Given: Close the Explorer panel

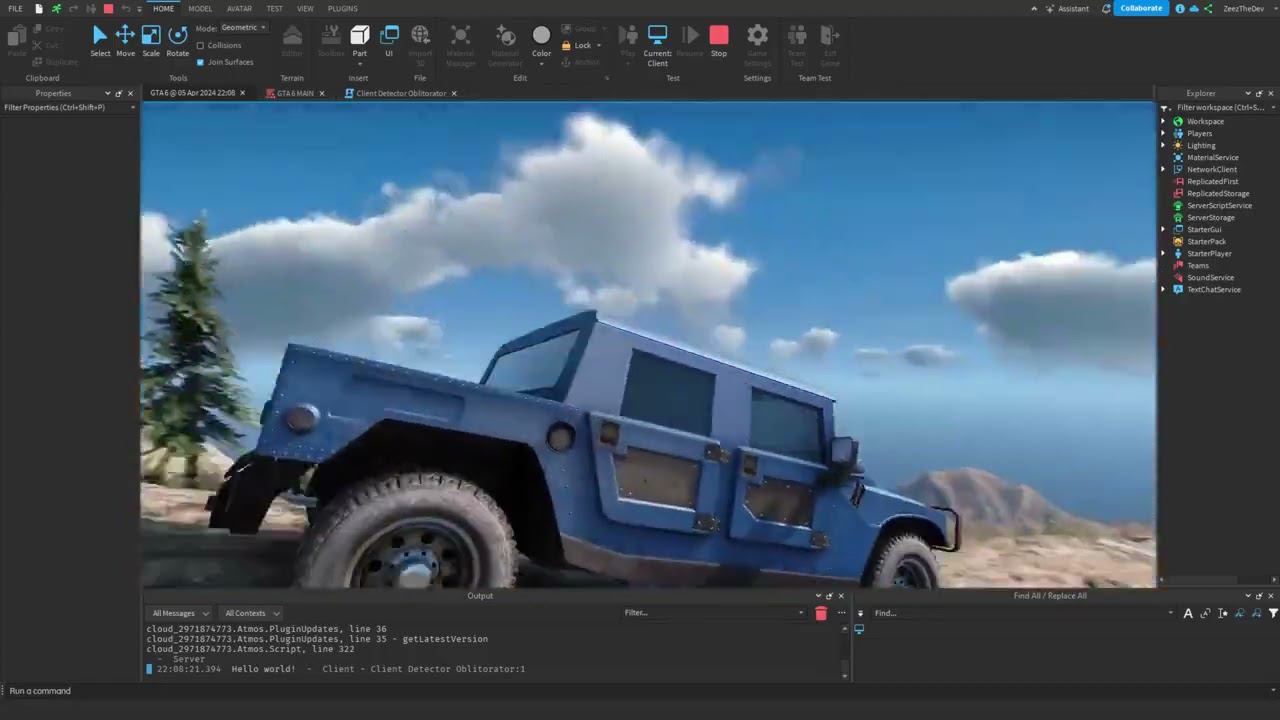Looking at the screenshot, I should 1271,93.
